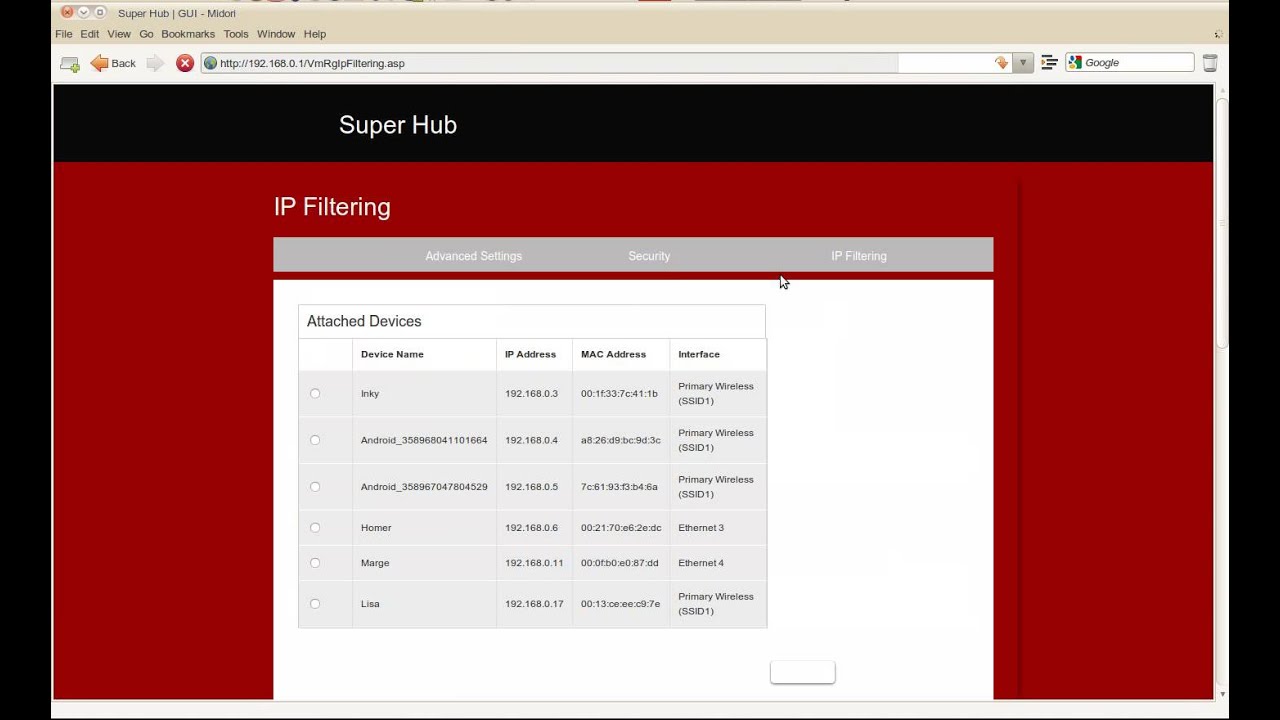Image resolution: width=1280 pixels, height=720 pixels.
Task: Click device name Android_358968041101664
Action: tap(424, 440)
